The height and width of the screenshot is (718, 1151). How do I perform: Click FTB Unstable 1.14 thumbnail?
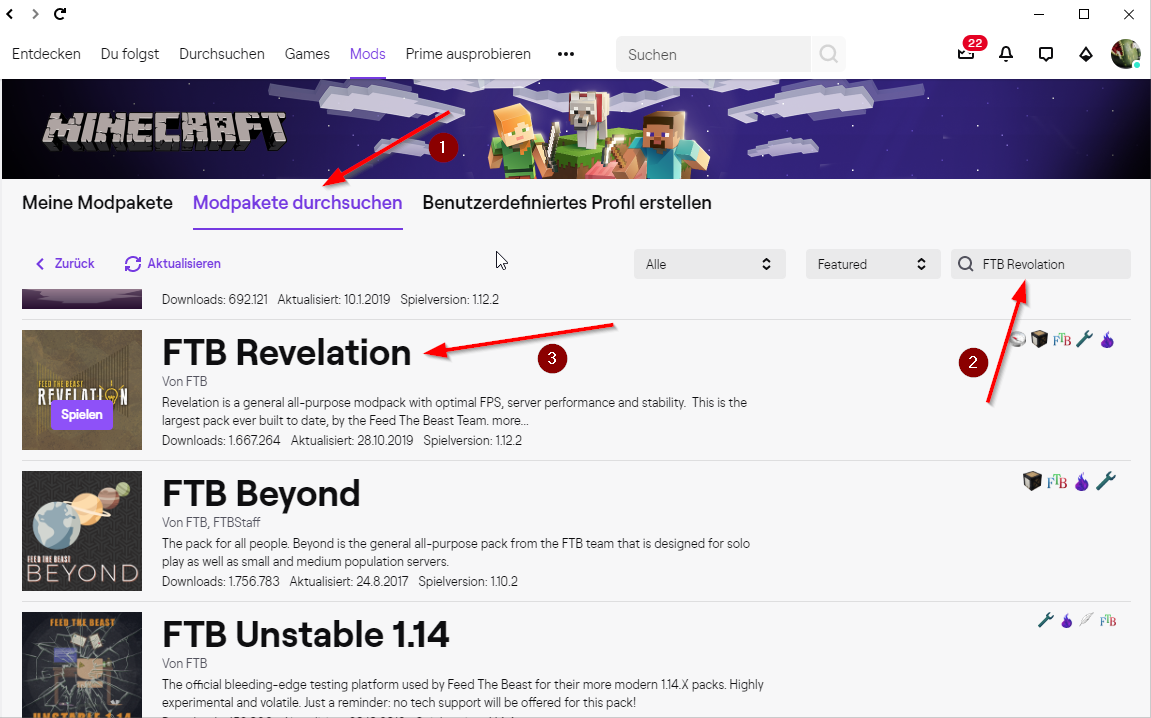(81, 664)
